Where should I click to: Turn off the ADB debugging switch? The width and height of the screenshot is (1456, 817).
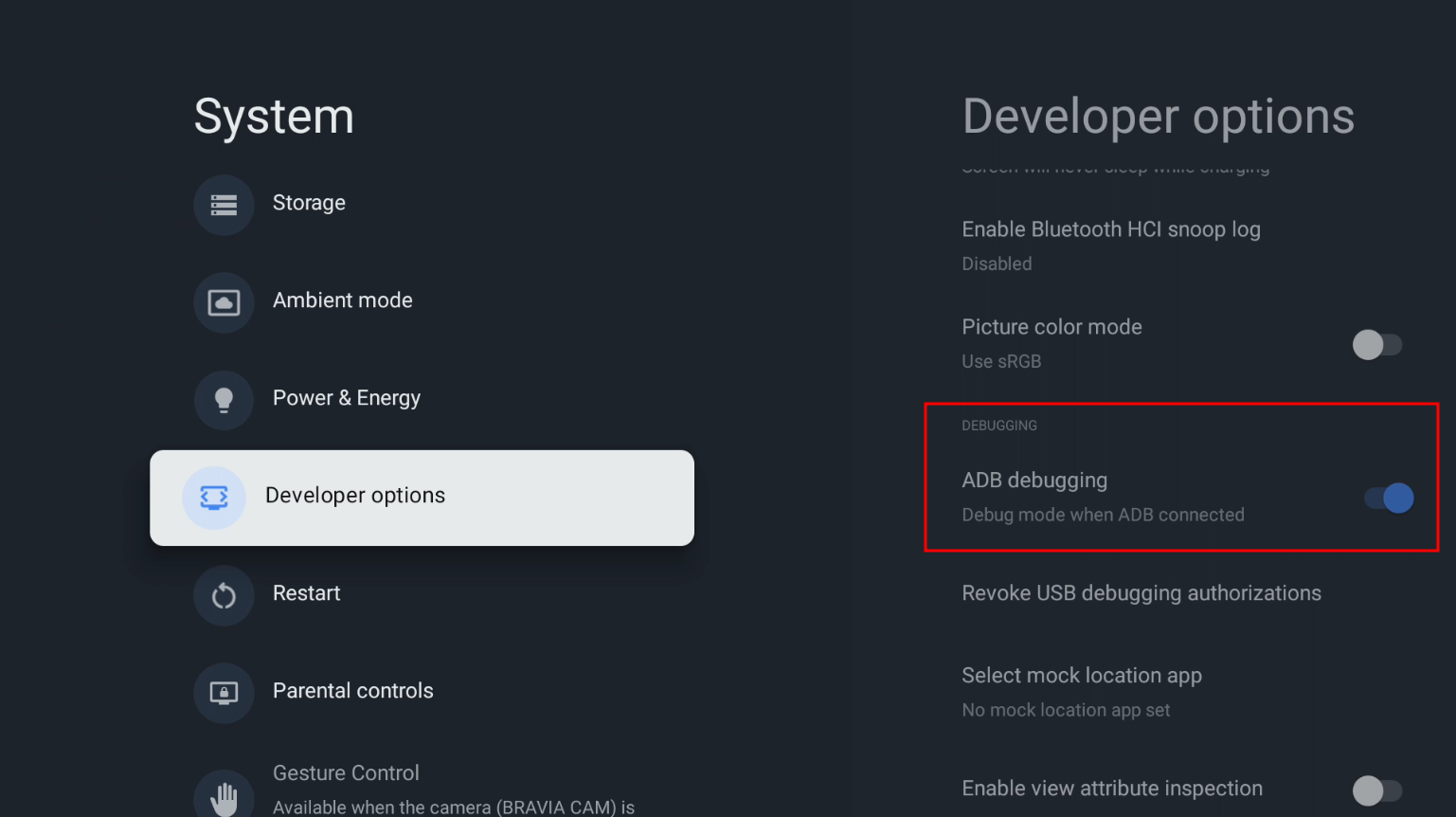[1389, 498]
